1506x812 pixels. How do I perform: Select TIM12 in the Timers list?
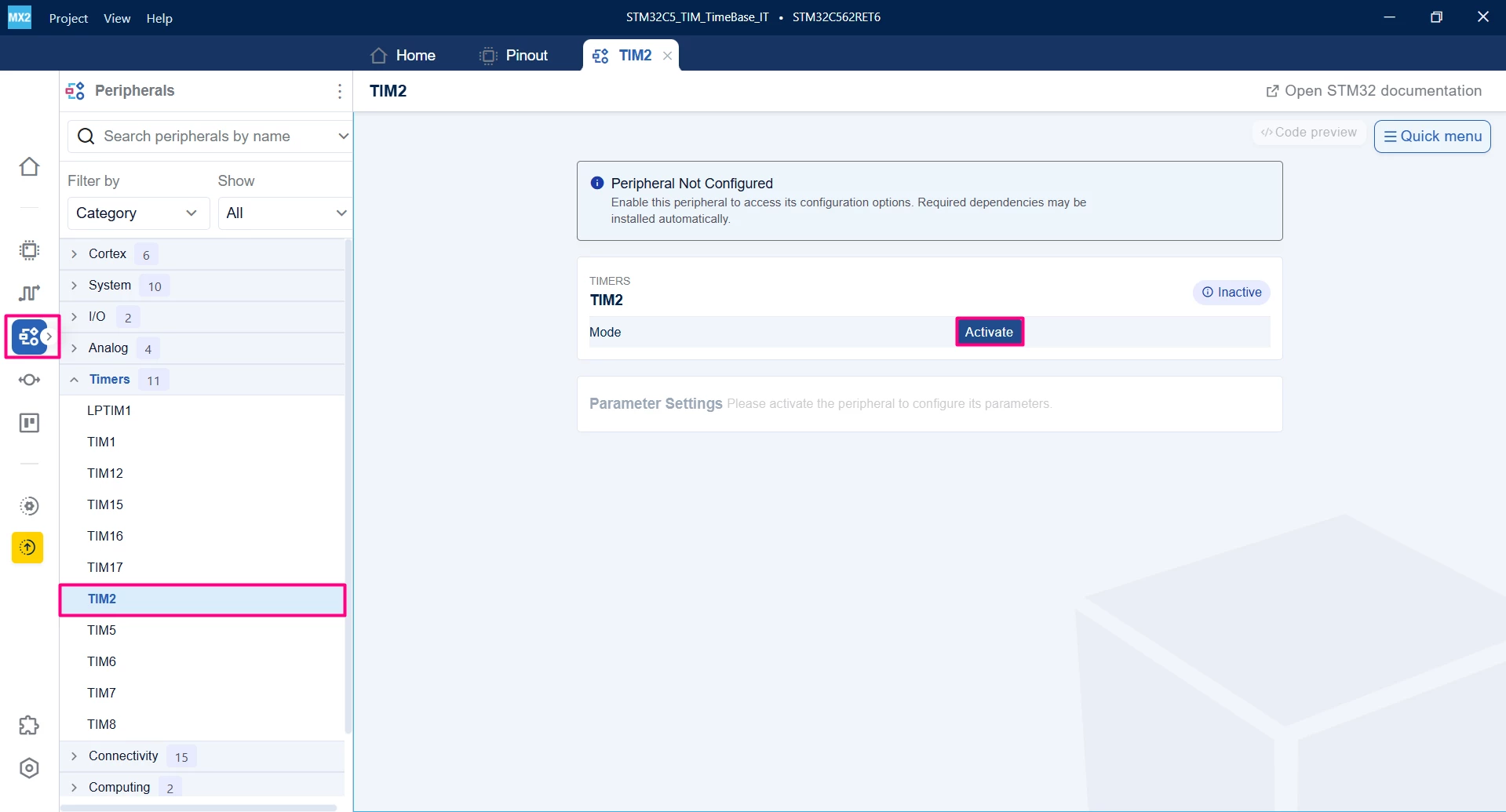pos(202,473)
